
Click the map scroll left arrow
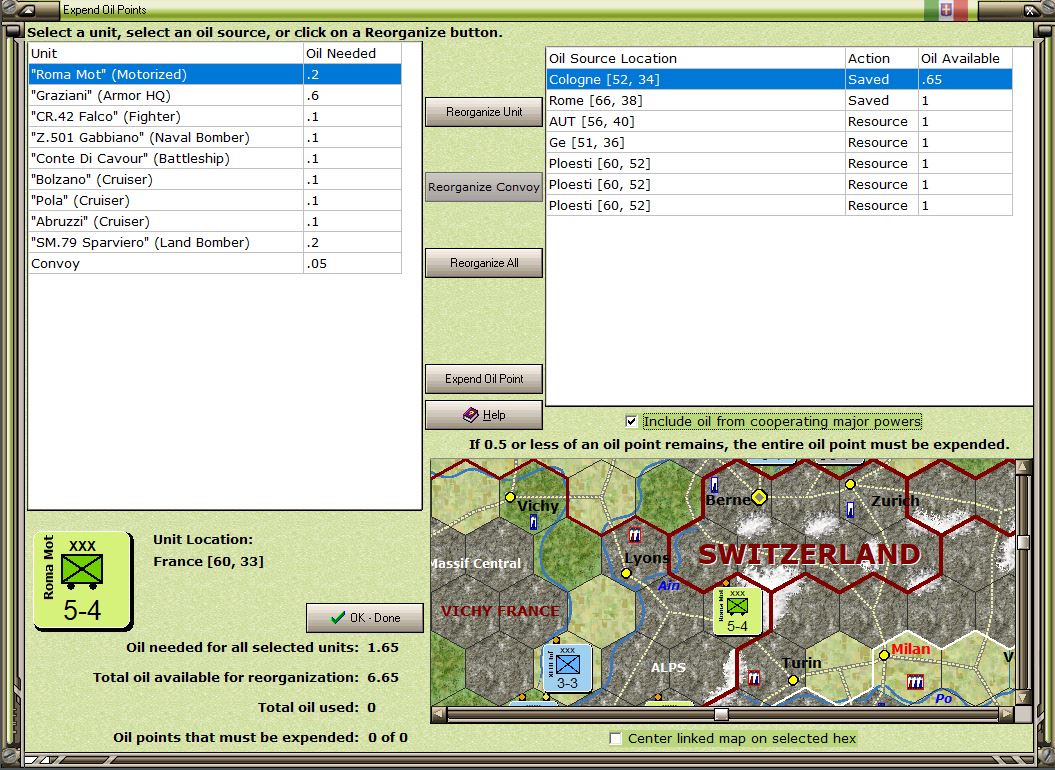tap(439, 713)
